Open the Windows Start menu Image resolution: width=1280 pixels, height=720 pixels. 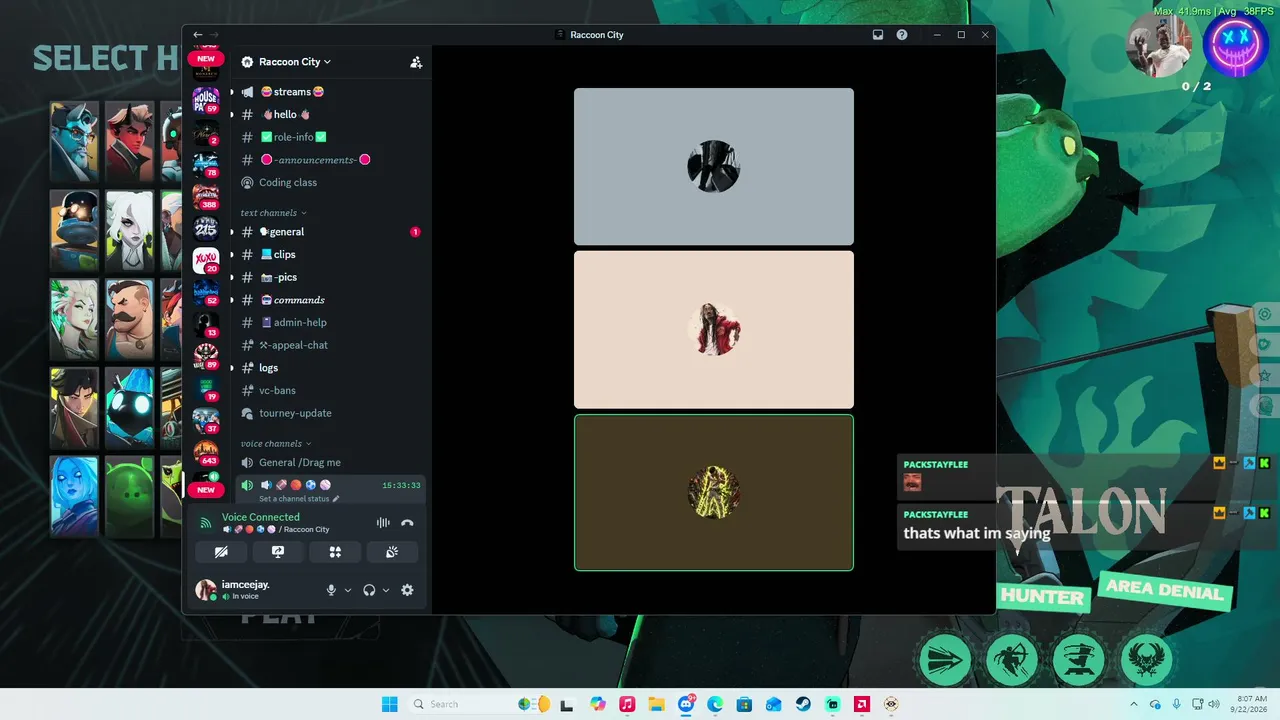[x=390, y=704]
